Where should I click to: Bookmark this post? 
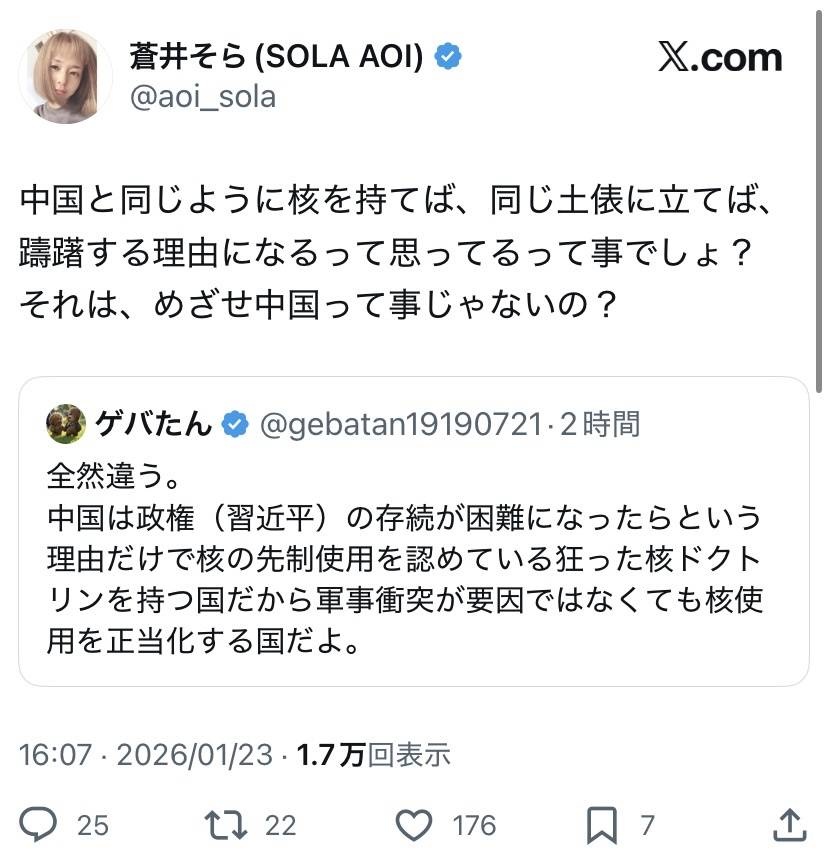point(602,824)
